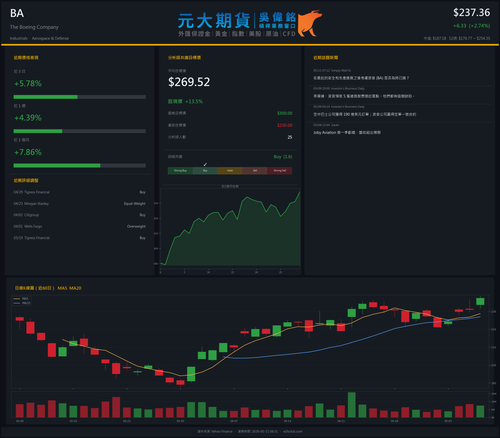
Task: Click the Morgan Stanley rating row
Action: point(80,203)
